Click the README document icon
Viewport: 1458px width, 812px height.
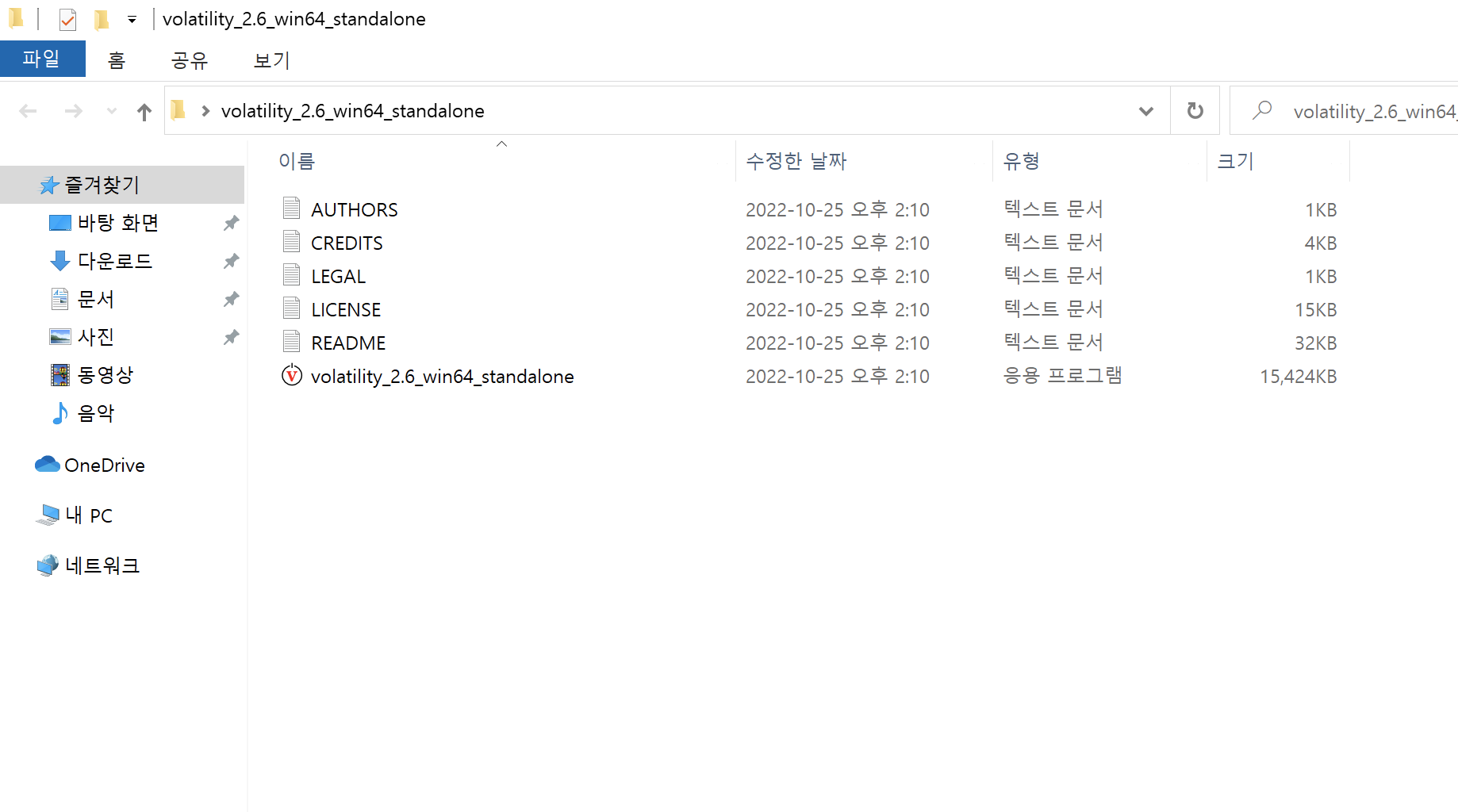[x=291, y=342]
